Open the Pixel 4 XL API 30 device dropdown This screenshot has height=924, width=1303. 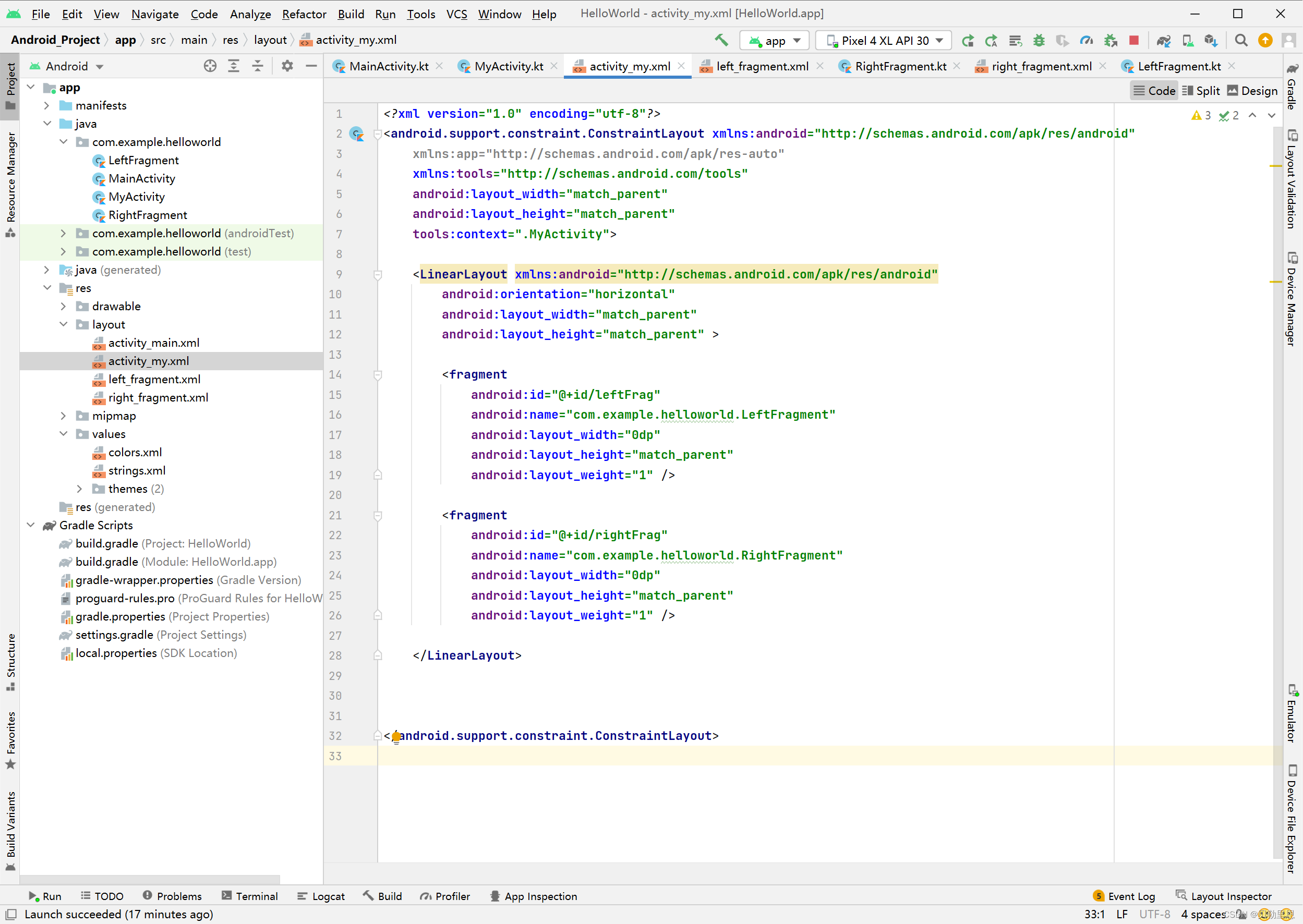884,40
